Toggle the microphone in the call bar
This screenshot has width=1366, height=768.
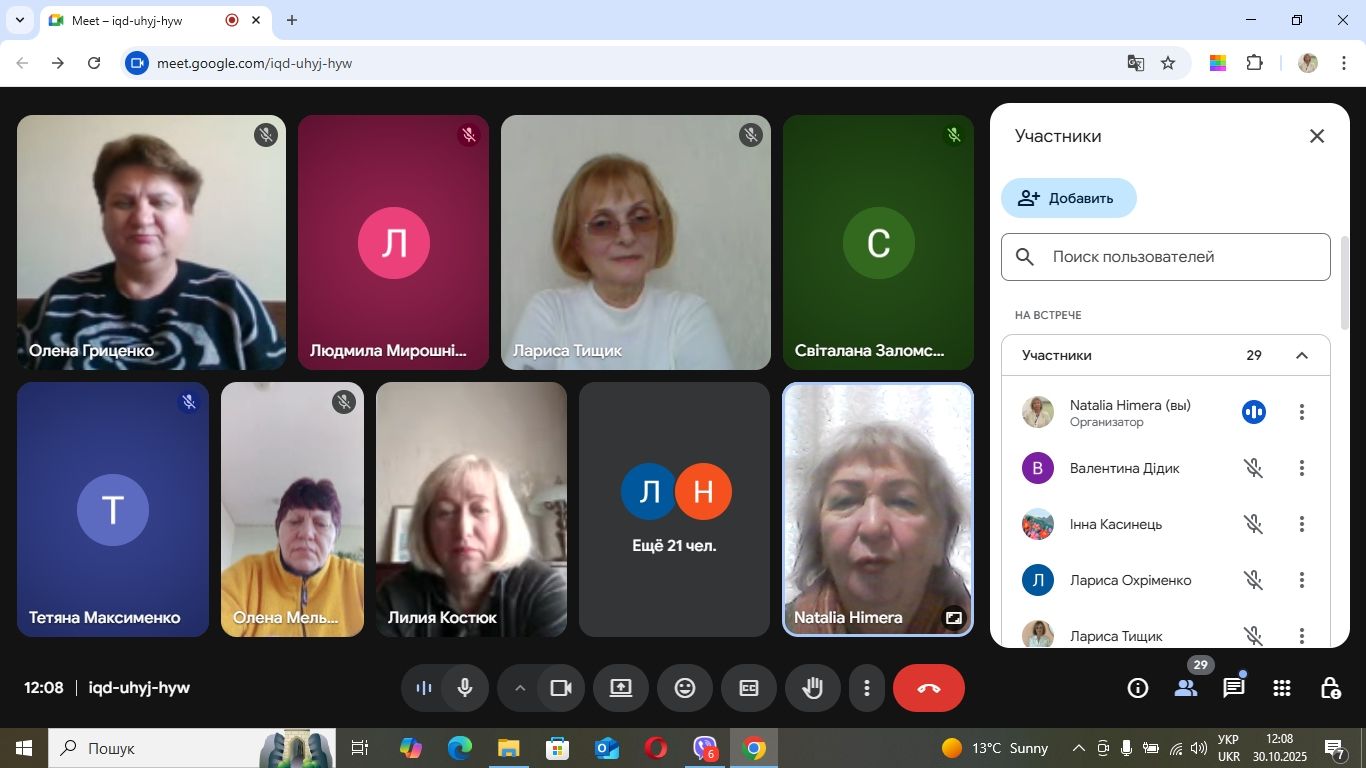pyautogui.click(x=465, y=688)
